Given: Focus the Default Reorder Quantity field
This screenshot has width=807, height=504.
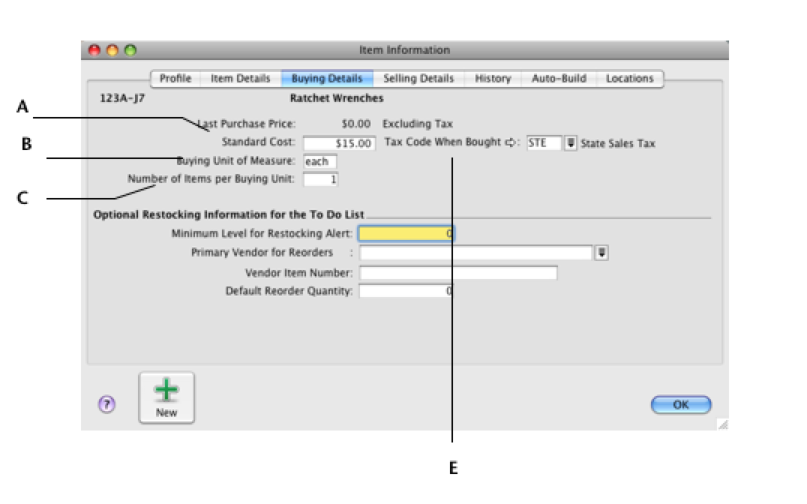Looking at the screenshot, I should click(406, 291).
